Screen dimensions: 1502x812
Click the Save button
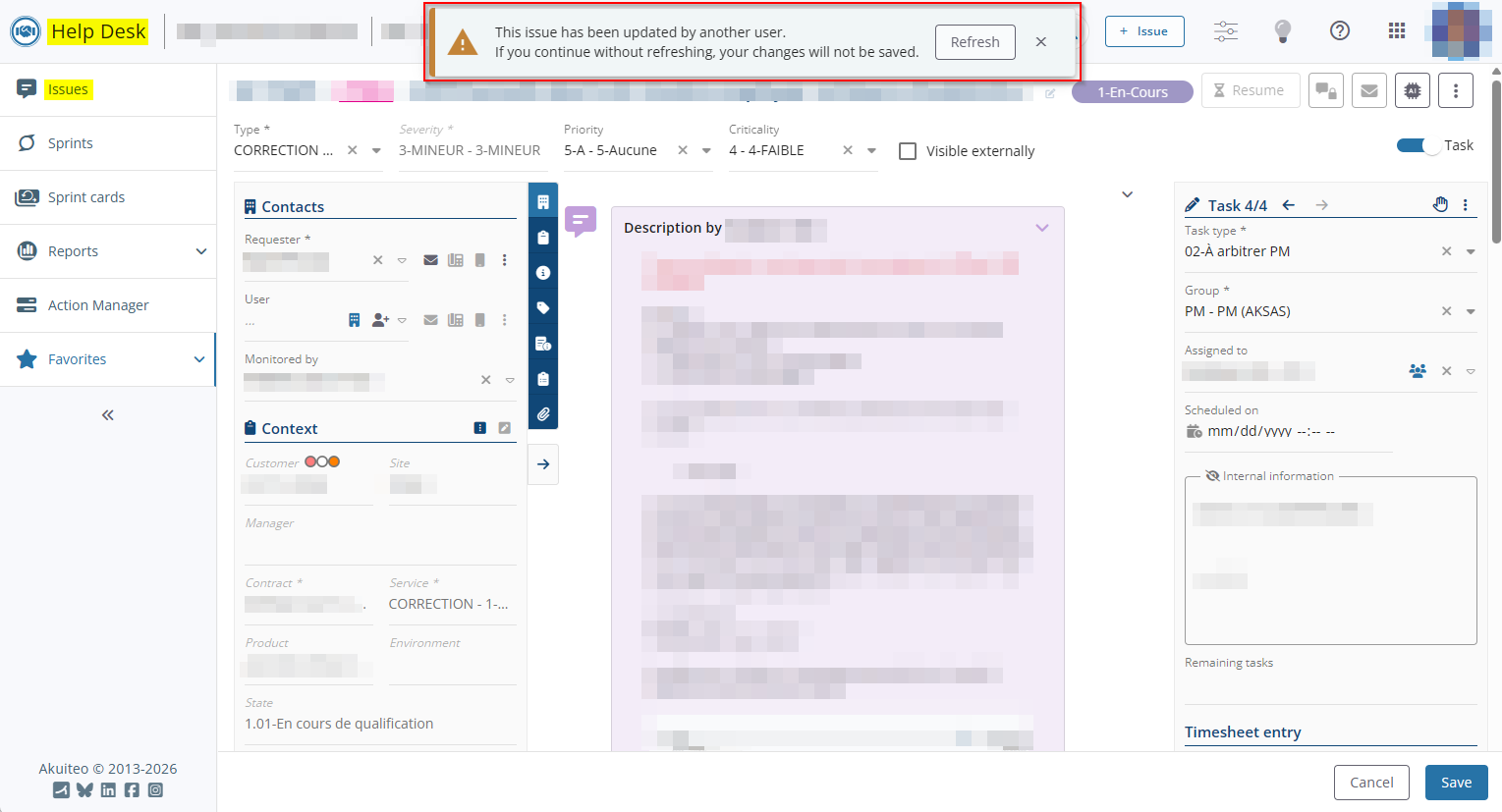pos(1456,783)
